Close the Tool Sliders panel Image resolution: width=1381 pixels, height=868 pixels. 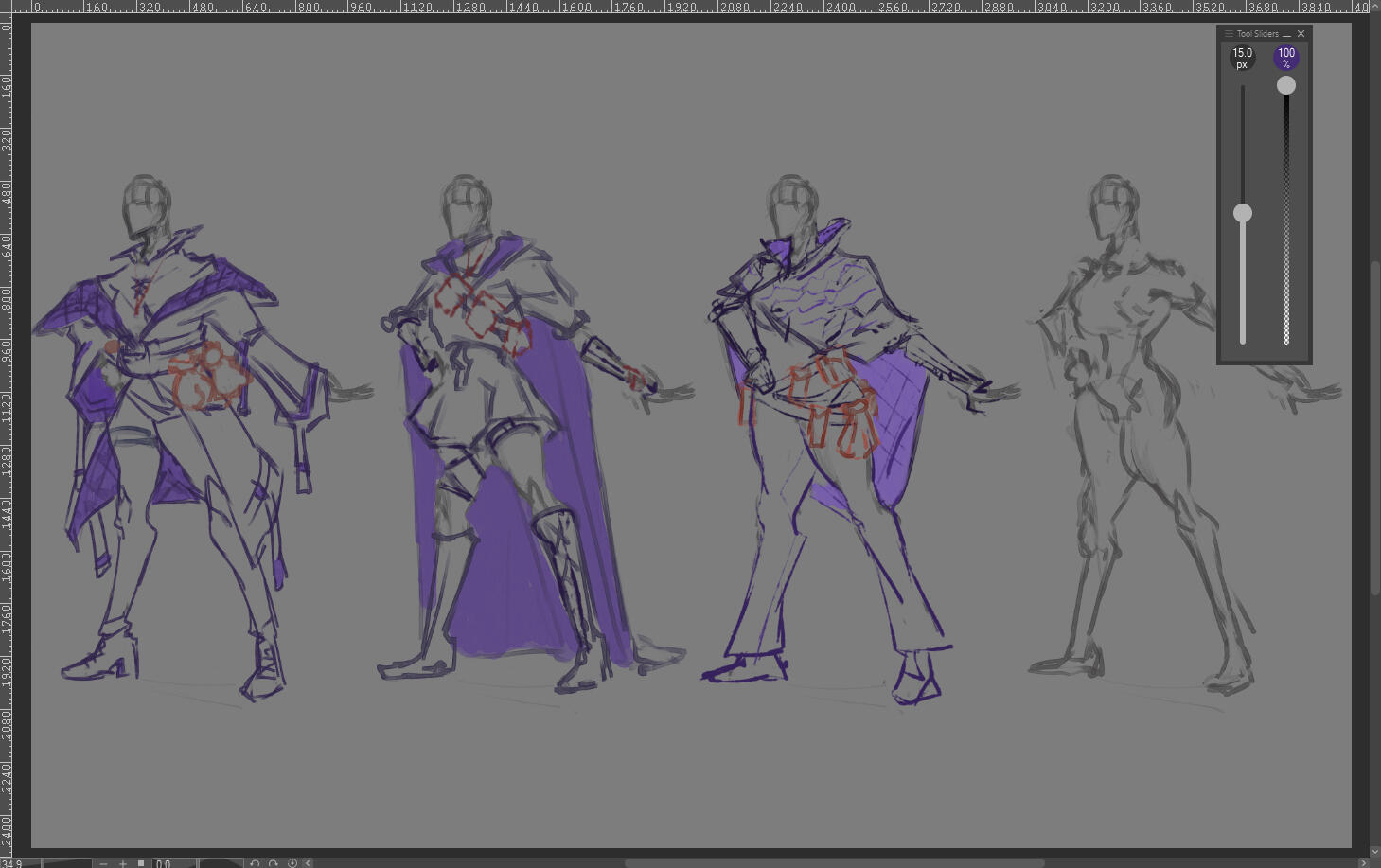point(1301,34)
